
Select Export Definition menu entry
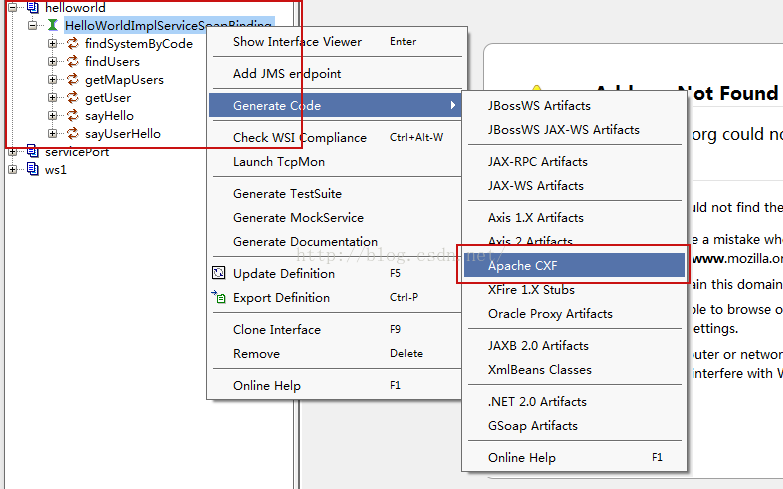(x=335, y=297)
